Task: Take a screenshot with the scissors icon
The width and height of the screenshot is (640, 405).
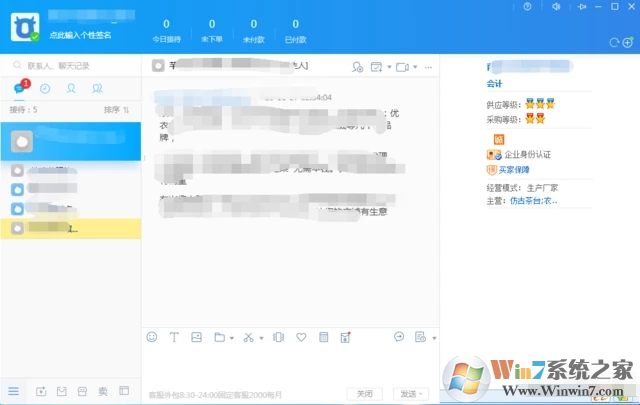Action: (x=248, y=337)
